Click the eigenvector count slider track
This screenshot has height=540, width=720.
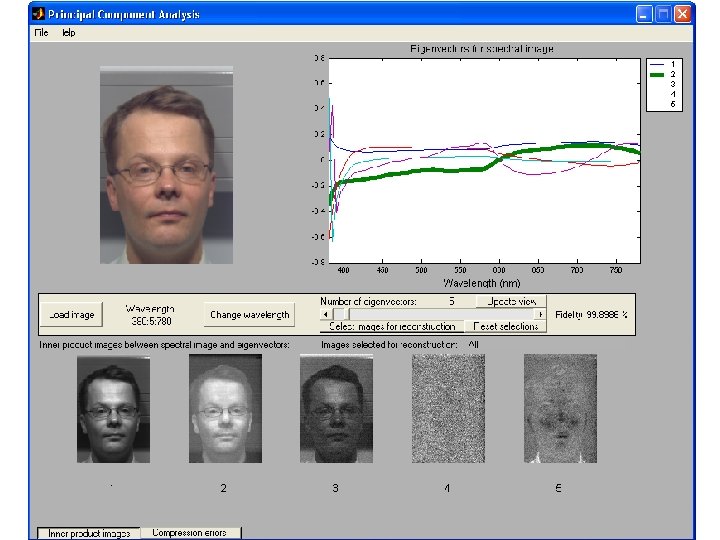(440, 314)
